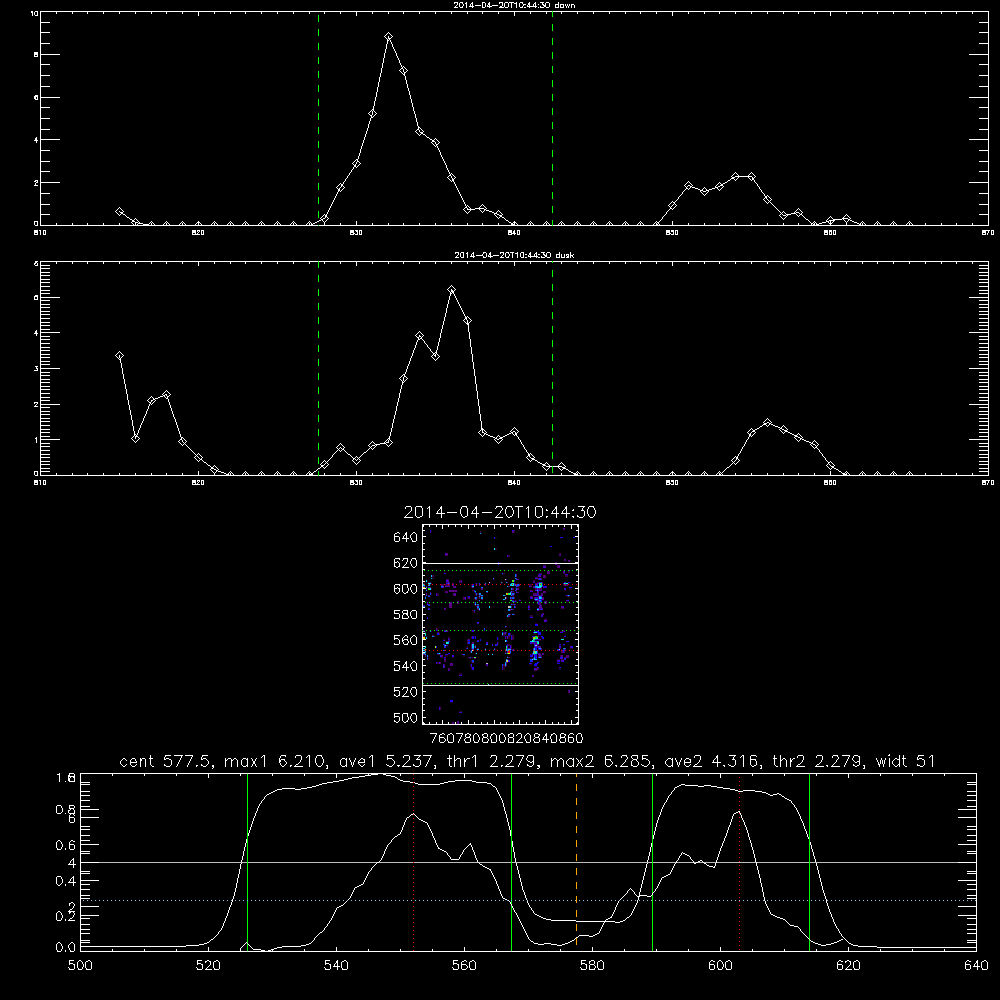Click the dusk plot title '2014-04-20T10:44:30 dusk'
The image size is (1000, 1000).
pos(514,255)
